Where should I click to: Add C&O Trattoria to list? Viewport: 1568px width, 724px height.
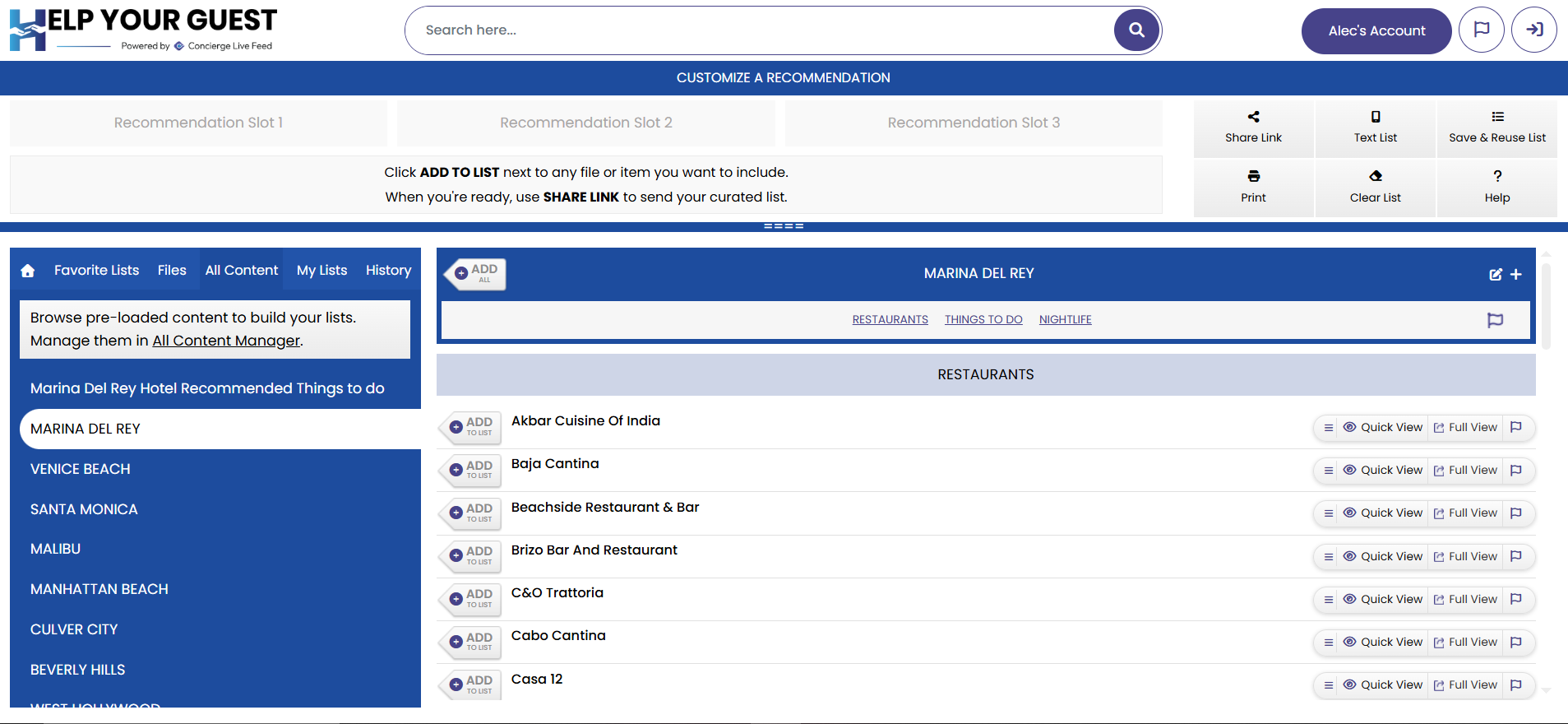(x=469, y=599)
